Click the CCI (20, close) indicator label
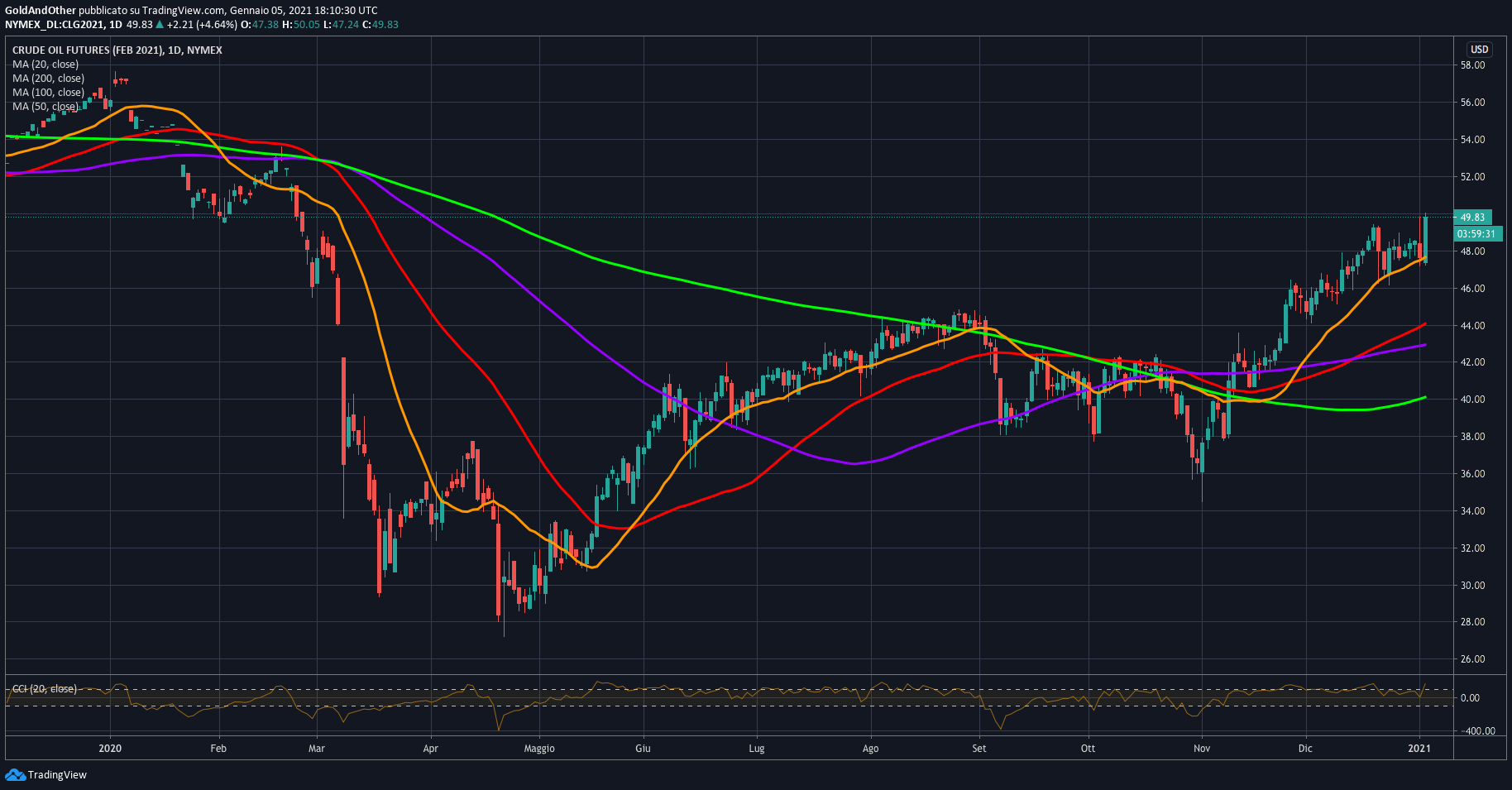The width and height of the screenshot is (1512, 790). (45, 689)
